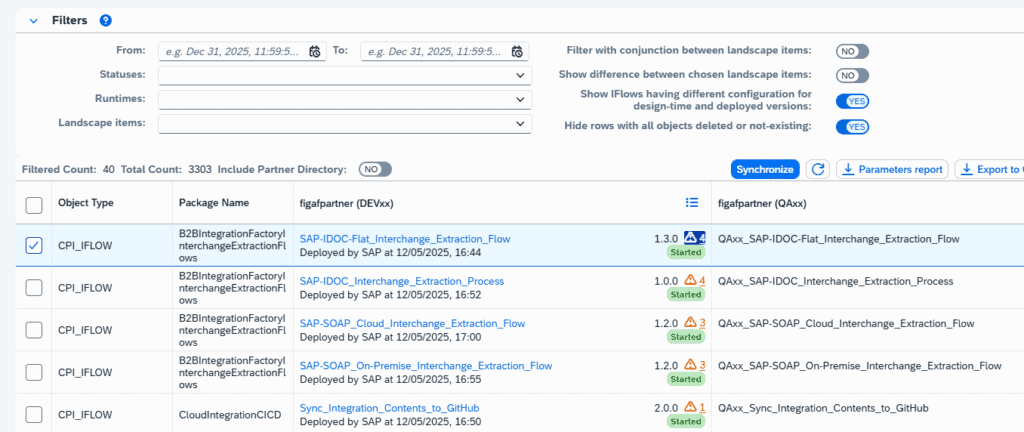Click the Started badge for Sync_Integration_Contents_to_GitHub
1024x432 pixels.
click(686, 422)
